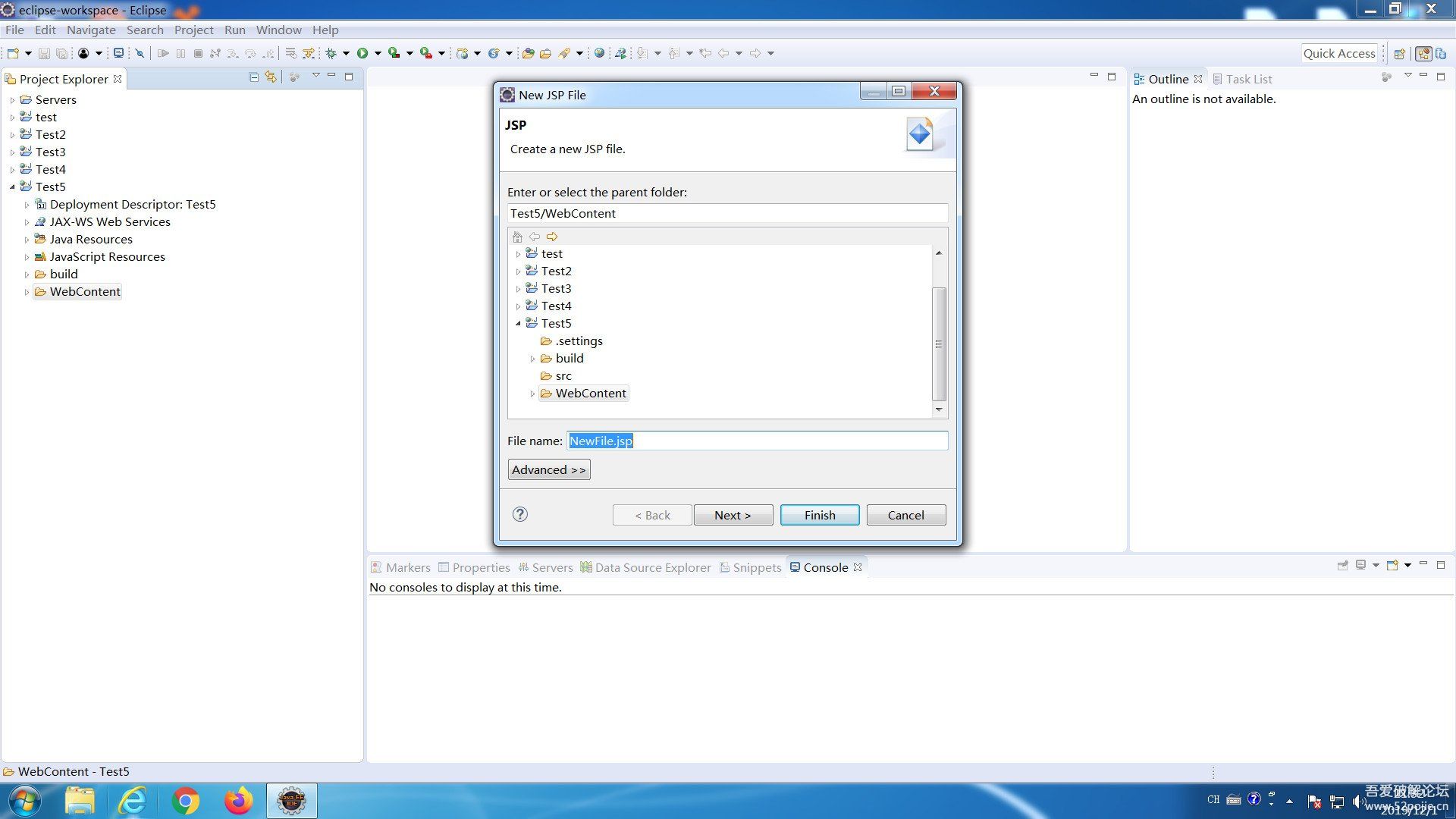Click the Open Type icon in toolbar
The height and width of the screenshot is (819, 1456).
click(529, 53)
